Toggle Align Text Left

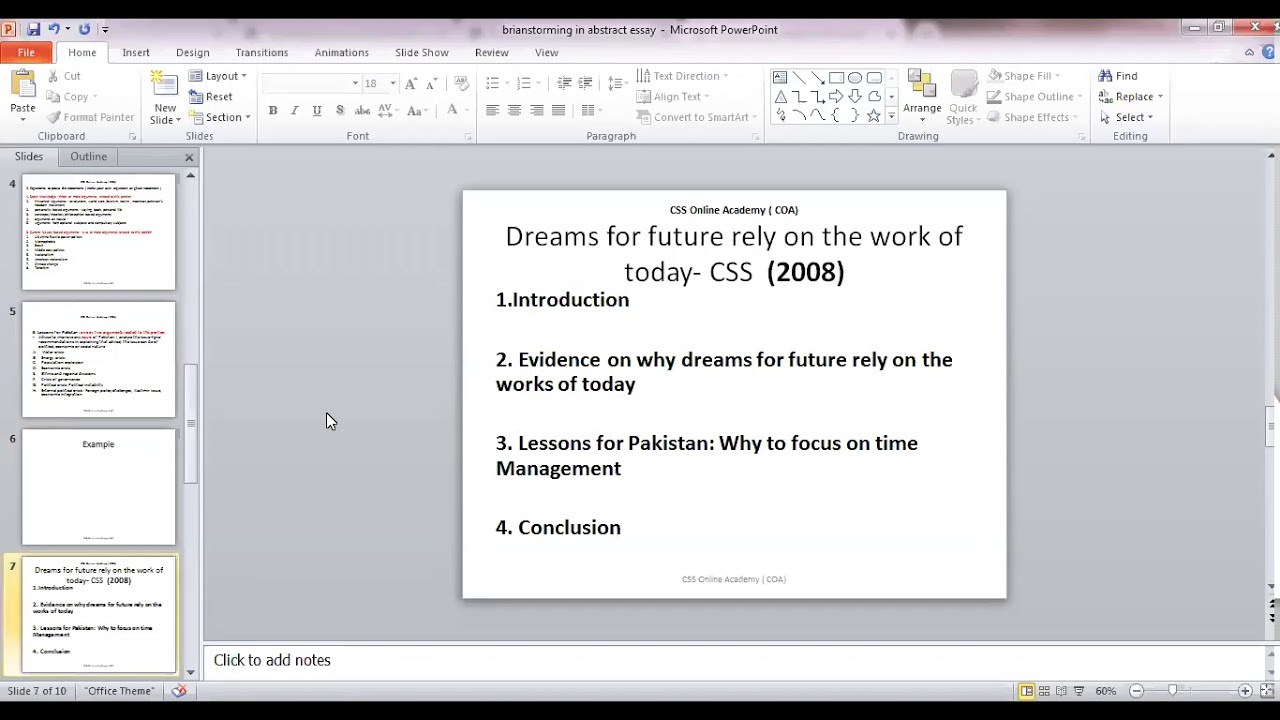click(x=492, y=110)
